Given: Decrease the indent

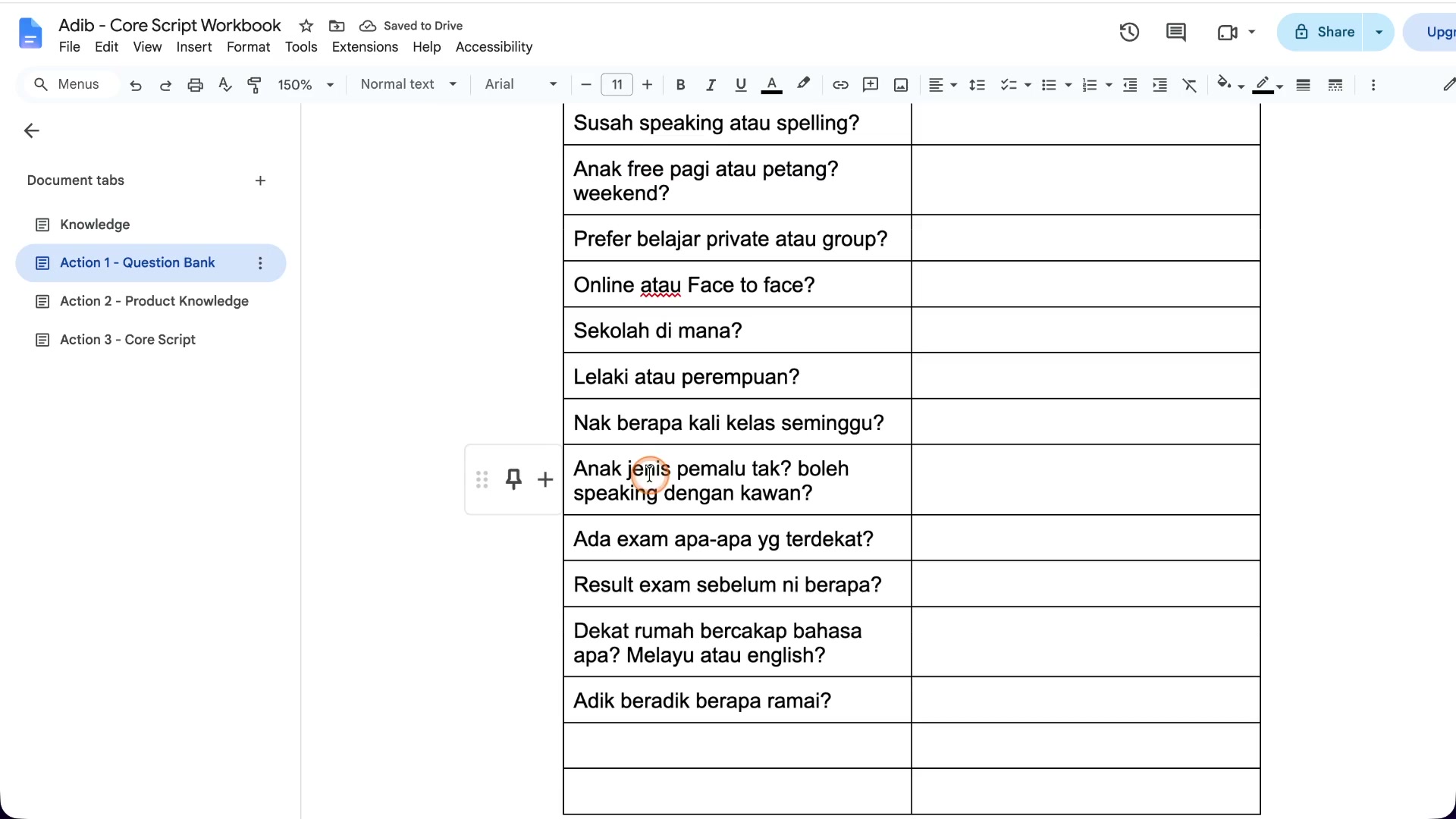Looking at the screenshot, I should pyautogui.click(x=1130, y=85).
